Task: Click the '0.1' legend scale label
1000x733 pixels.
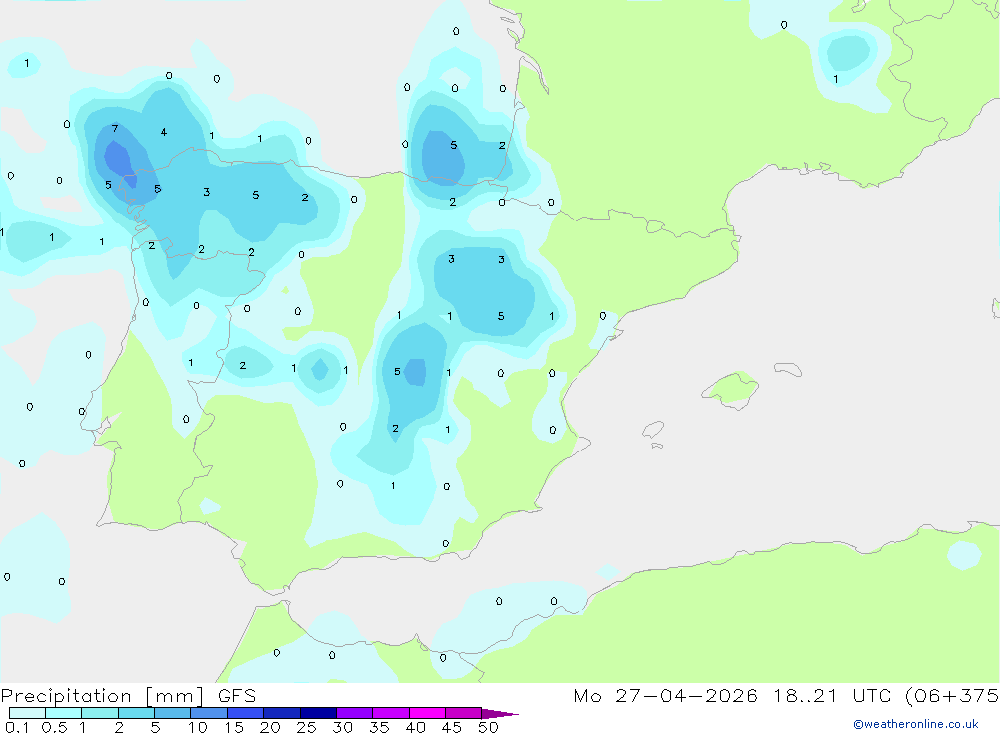Action: point(17,727)
